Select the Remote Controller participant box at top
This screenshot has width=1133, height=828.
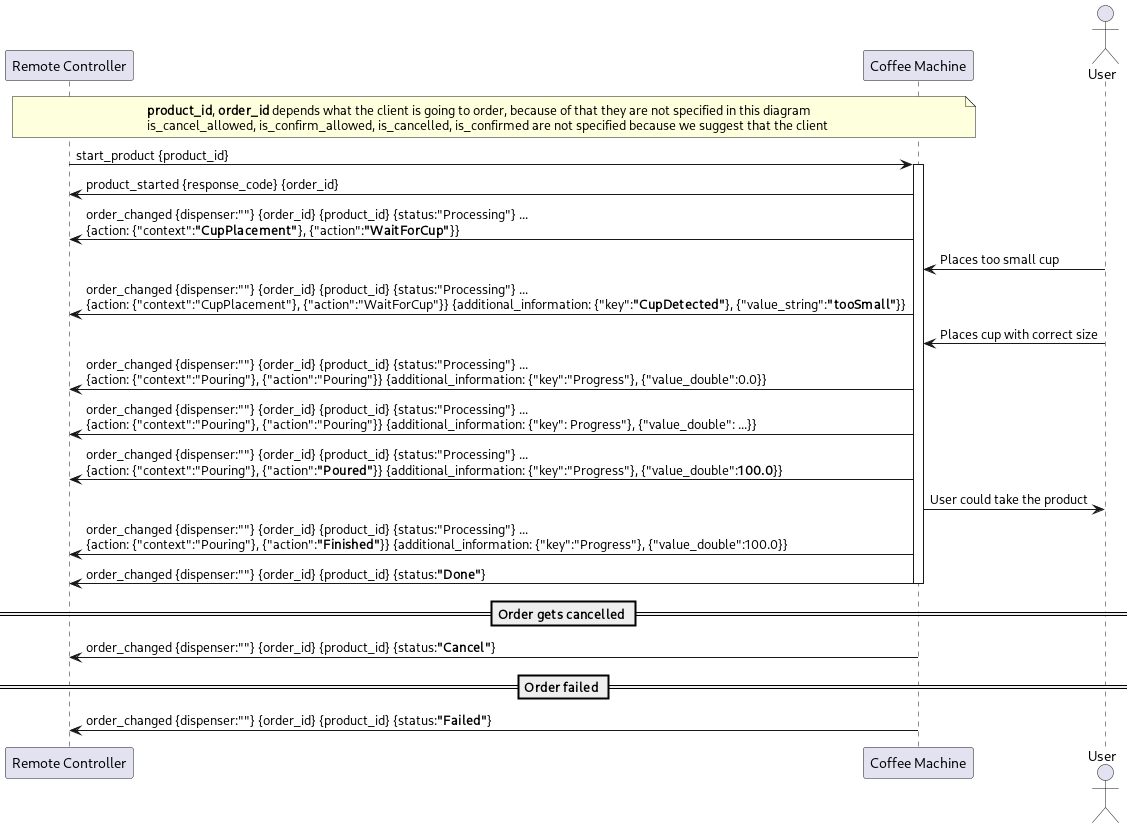coord(69,65)
